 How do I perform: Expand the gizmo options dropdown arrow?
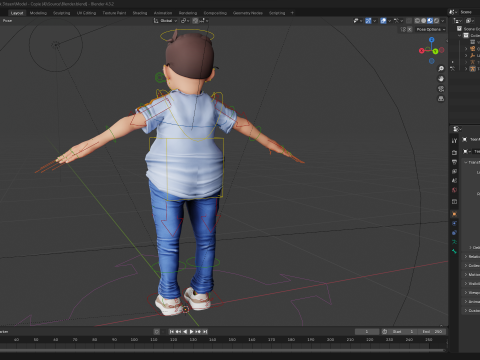375,21
